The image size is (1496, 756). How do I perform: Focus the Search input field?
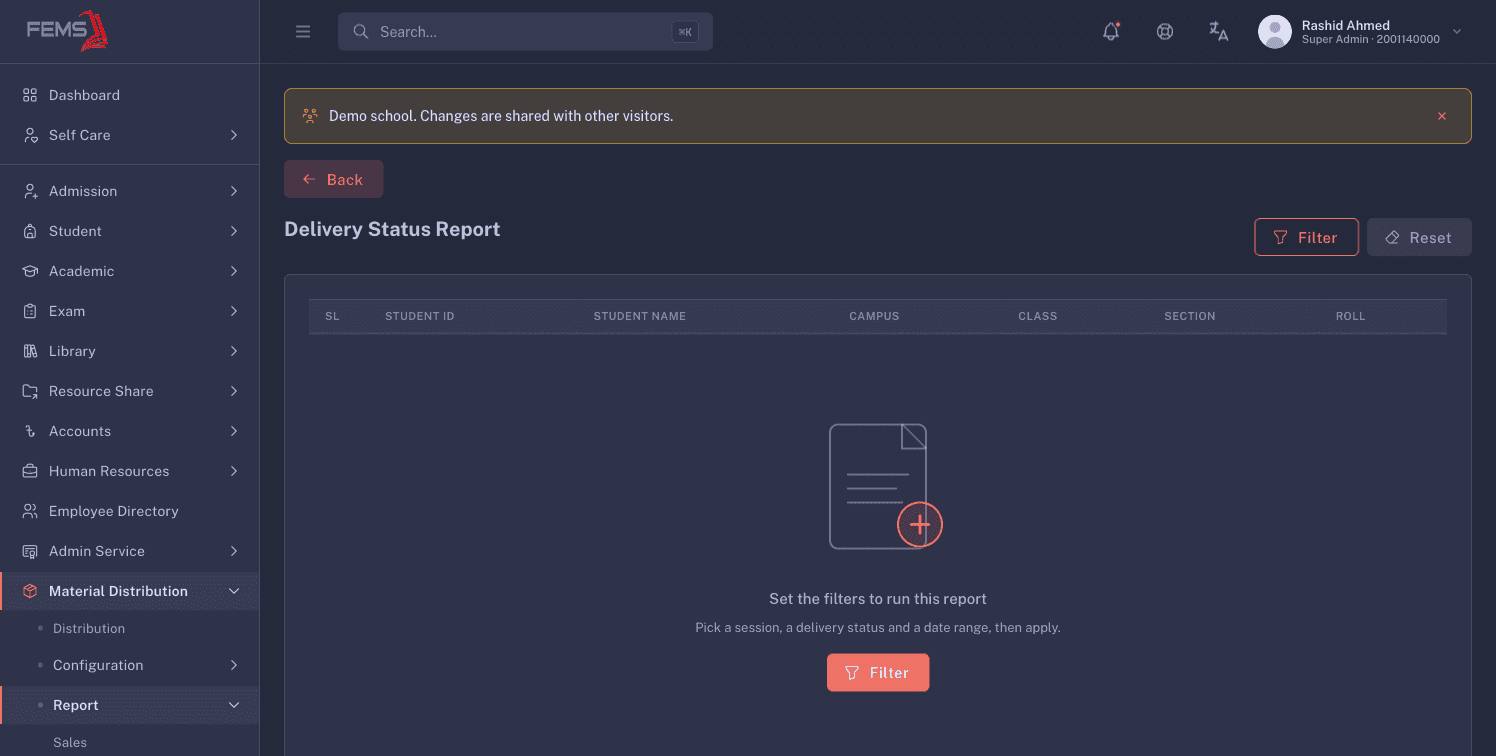click(525, 32)
